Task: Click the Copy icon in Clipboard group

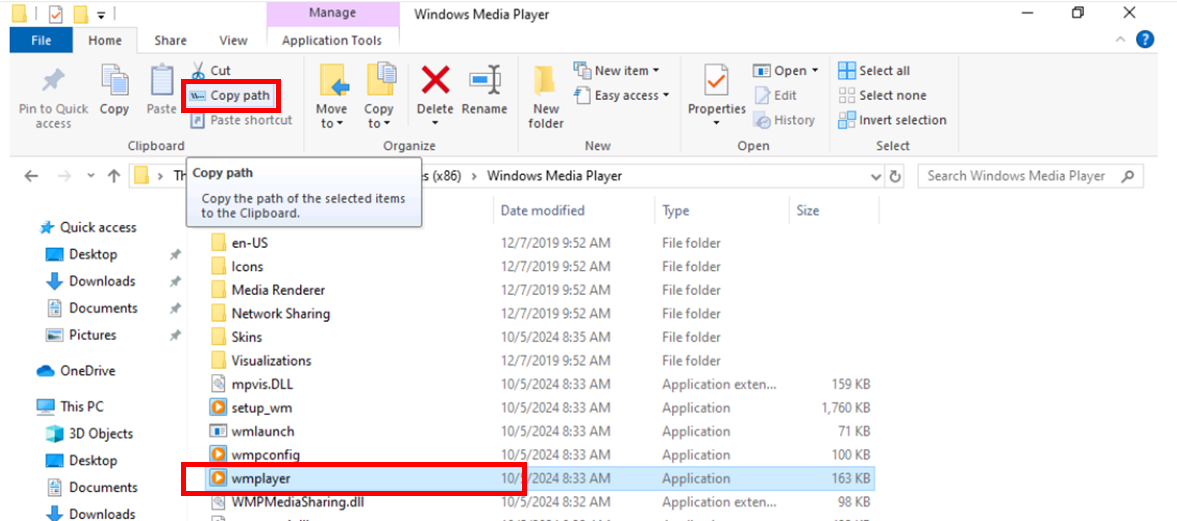Action: [x=114, y=83]
